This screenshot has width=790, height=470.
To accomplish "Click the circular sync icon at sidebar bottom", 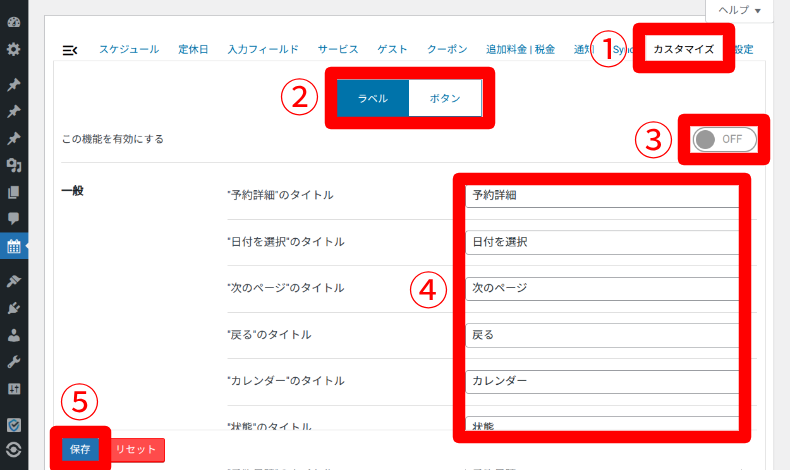I will [x=14, y=449].
